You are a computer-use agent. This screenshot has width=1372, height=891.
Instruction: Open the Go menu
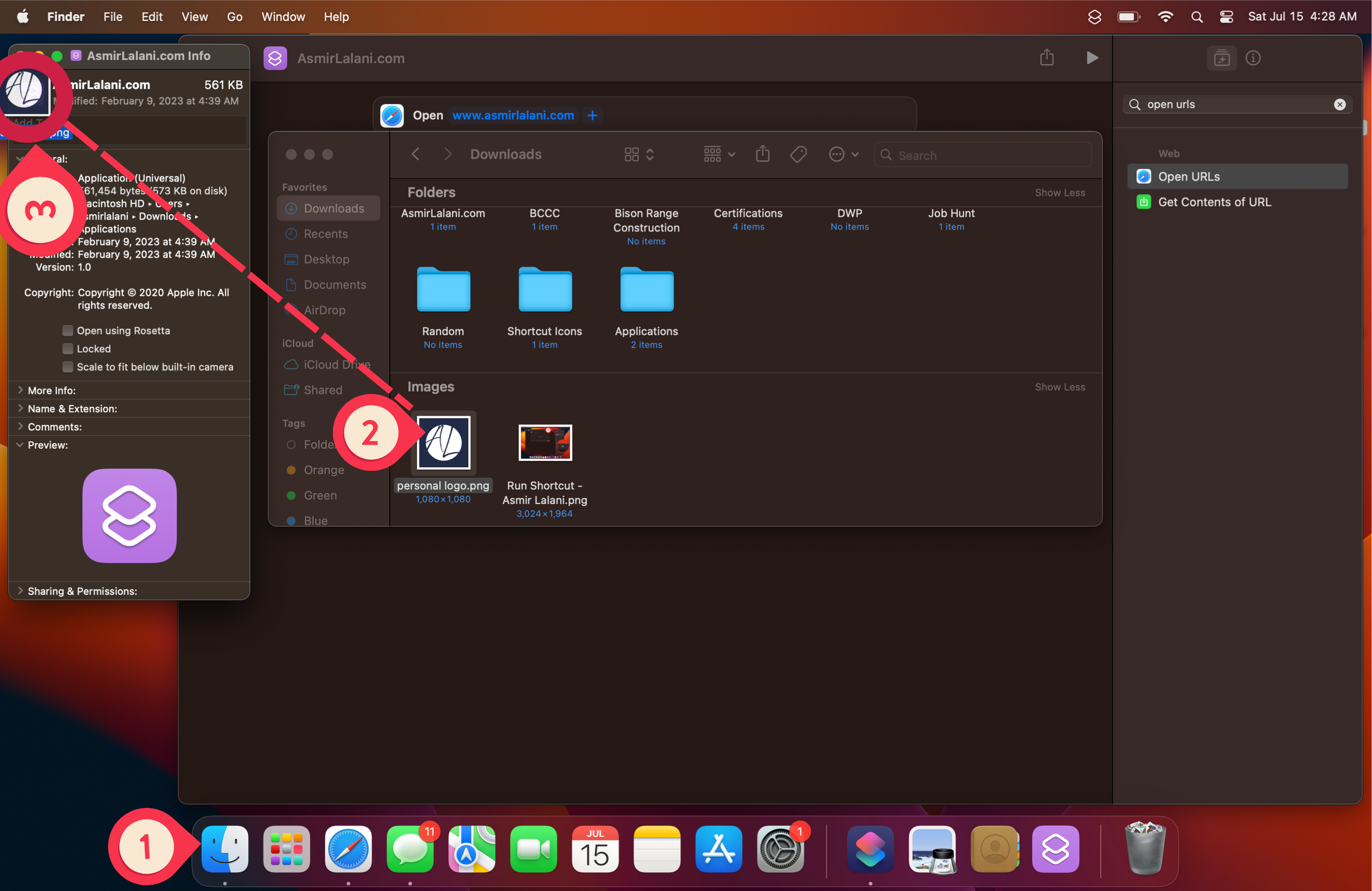[234, 16]
